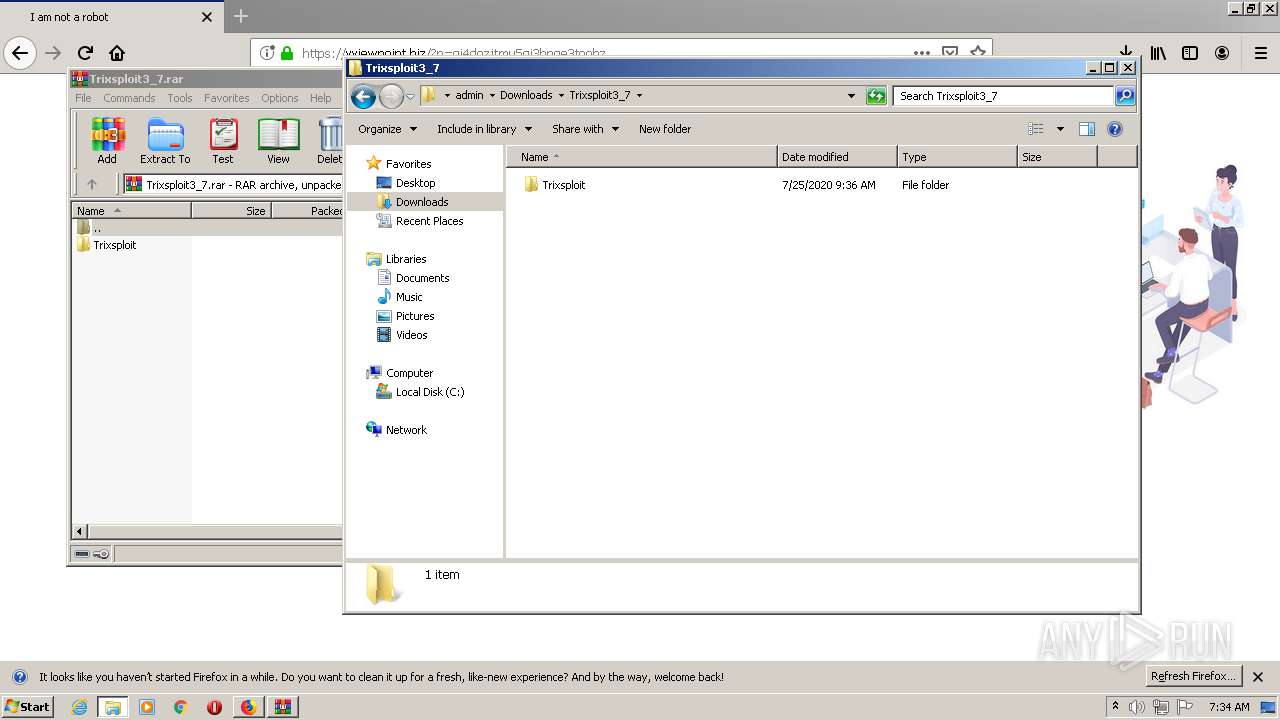Expand the breadcrumb arrow after Downloads
This screenshot has height=720, width=1280.
coord(561,96)
